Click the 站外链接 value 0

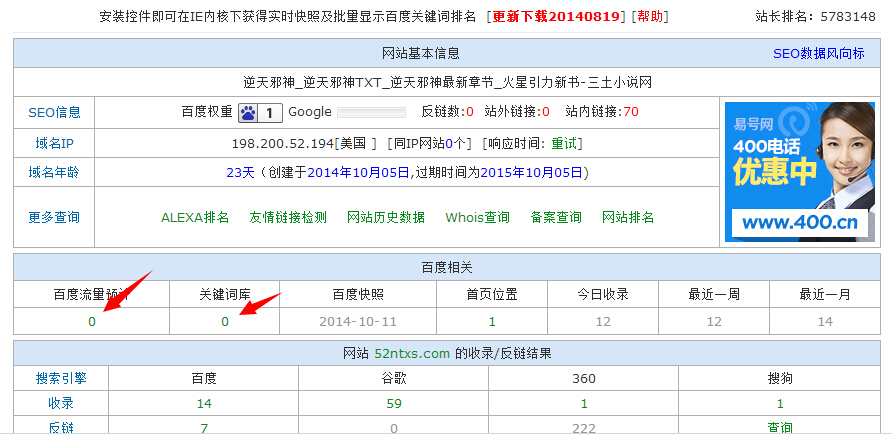tap(546, 112)
